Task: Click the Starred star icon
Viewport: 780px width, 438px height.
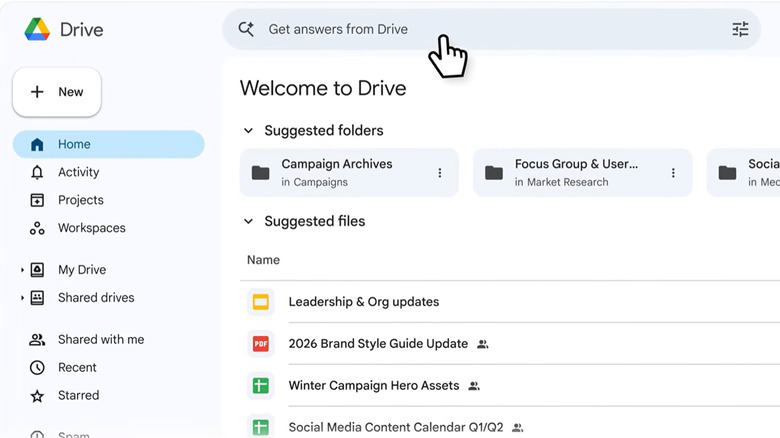Action: coord(37,396)
